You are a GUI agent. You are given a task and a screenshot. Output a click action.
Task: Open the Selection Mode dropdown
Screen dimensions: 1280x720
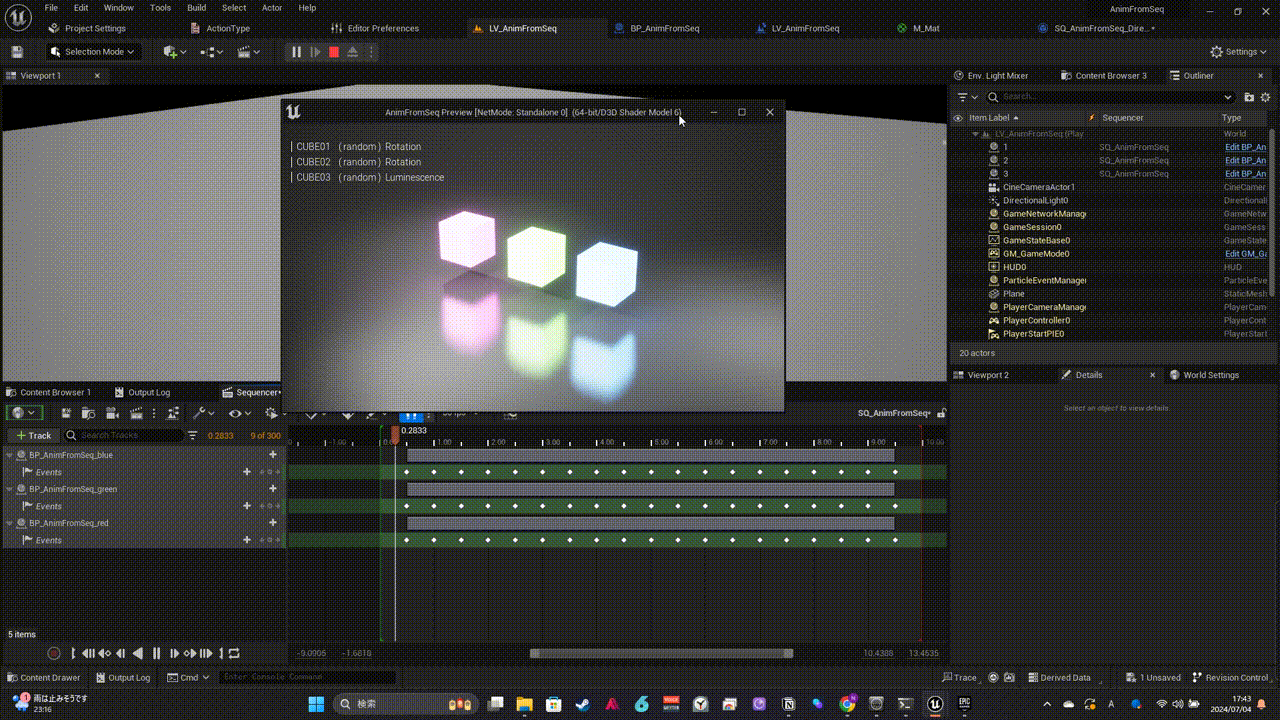[x=95, y=52]
